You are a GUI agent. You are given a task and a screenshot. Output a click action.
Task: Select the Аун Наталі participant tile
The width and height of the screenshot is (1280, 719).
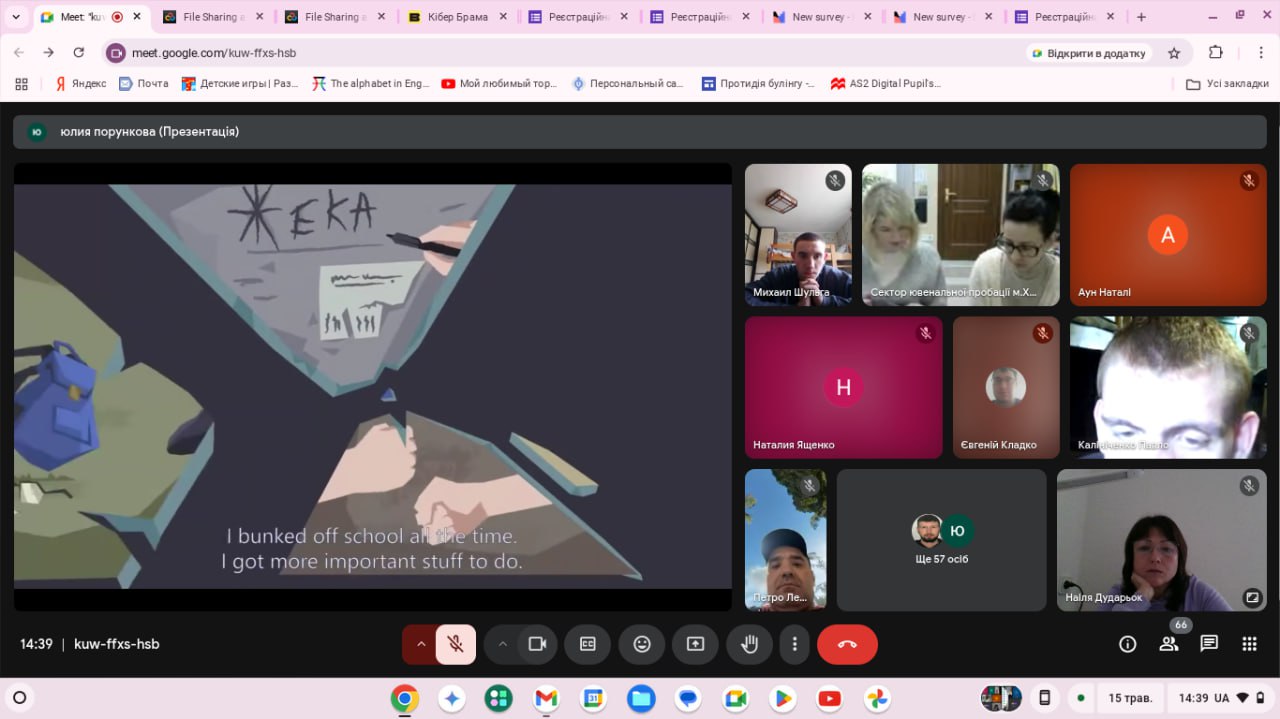(x=1168, y=235)
